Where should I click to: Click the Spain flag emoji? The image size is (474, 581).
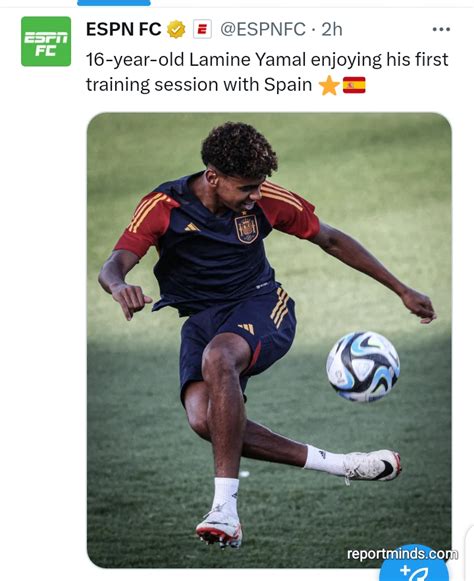coord(354,85)
